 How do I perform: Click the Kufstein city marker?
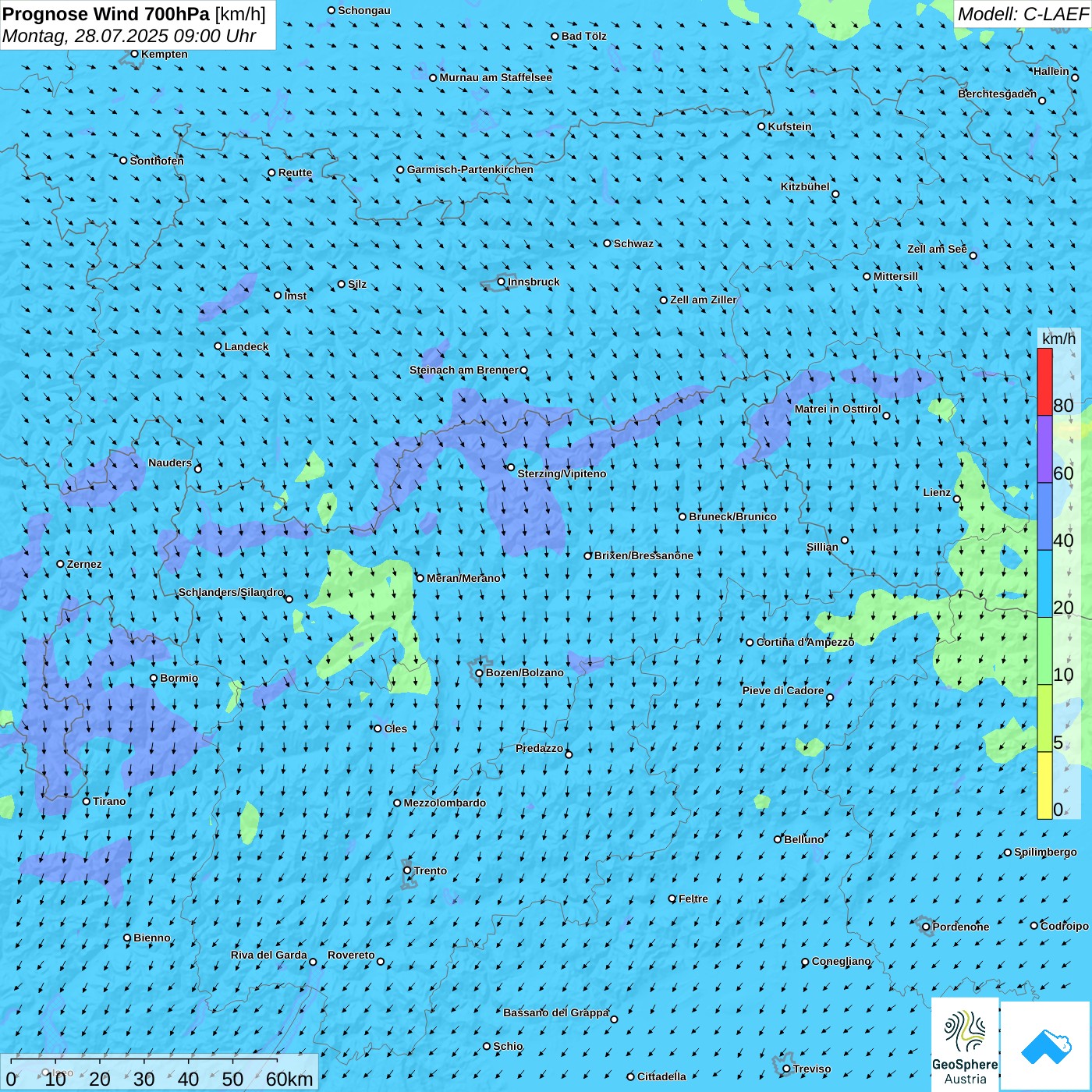pos(761,126)
